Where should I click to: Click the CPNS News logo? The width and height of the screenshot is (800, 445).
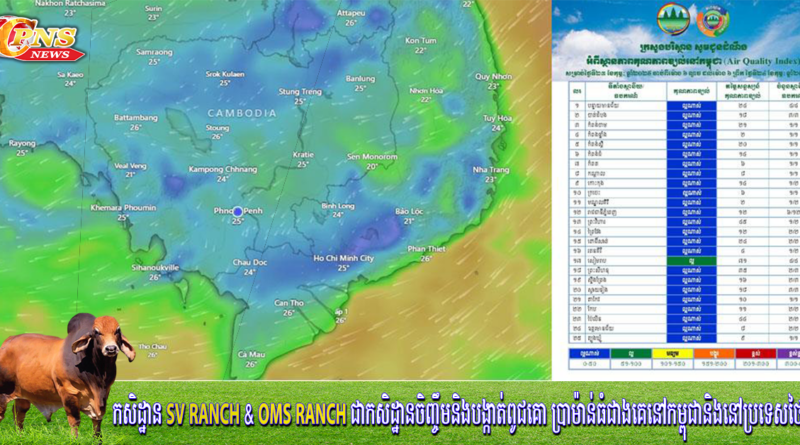pos(41,38)
